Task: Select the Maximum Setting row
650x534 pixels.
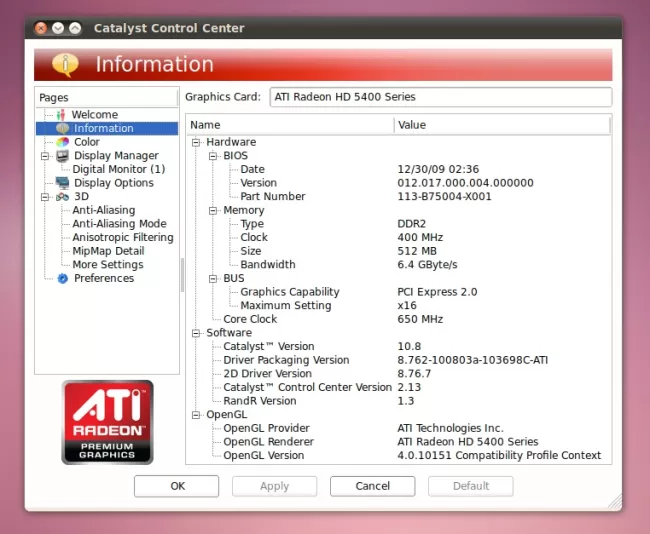Action: [399, 306]
